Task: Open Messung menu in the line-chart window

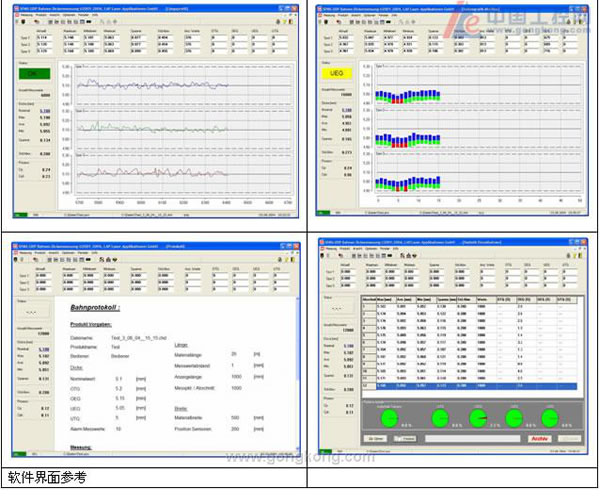Action: pyautogui.click(x=27, y=15)
